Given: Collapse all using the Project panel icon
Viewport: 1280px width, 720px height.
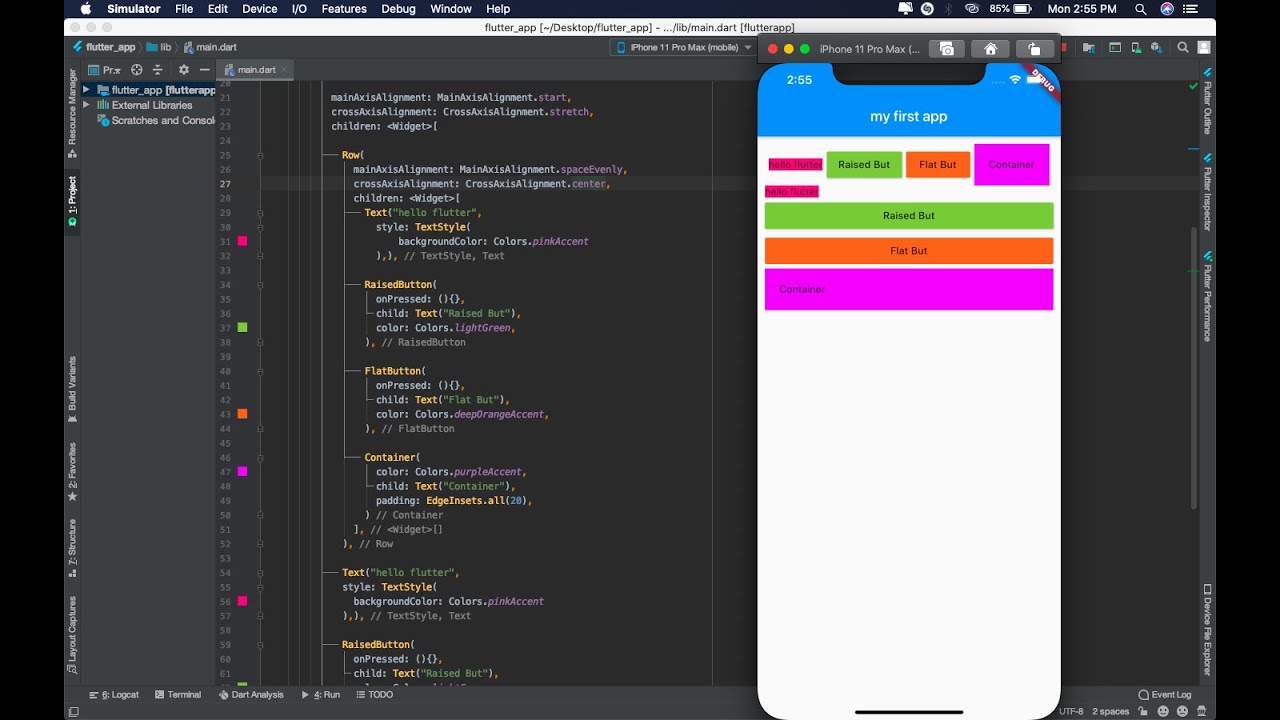Looking at the screenshot, I should coord(157,70).
